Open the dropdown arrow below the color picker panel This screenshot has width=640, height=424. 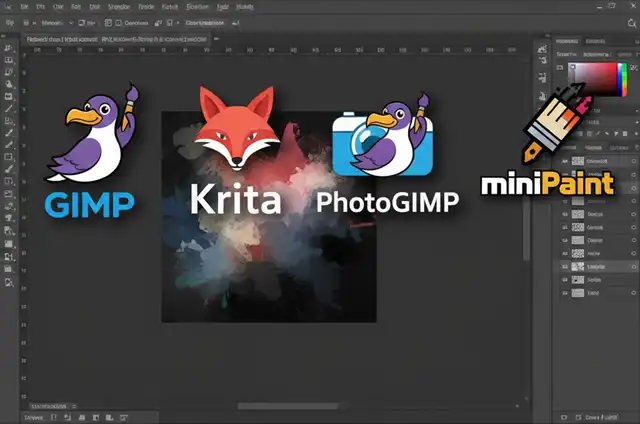[x=637, y=111]
